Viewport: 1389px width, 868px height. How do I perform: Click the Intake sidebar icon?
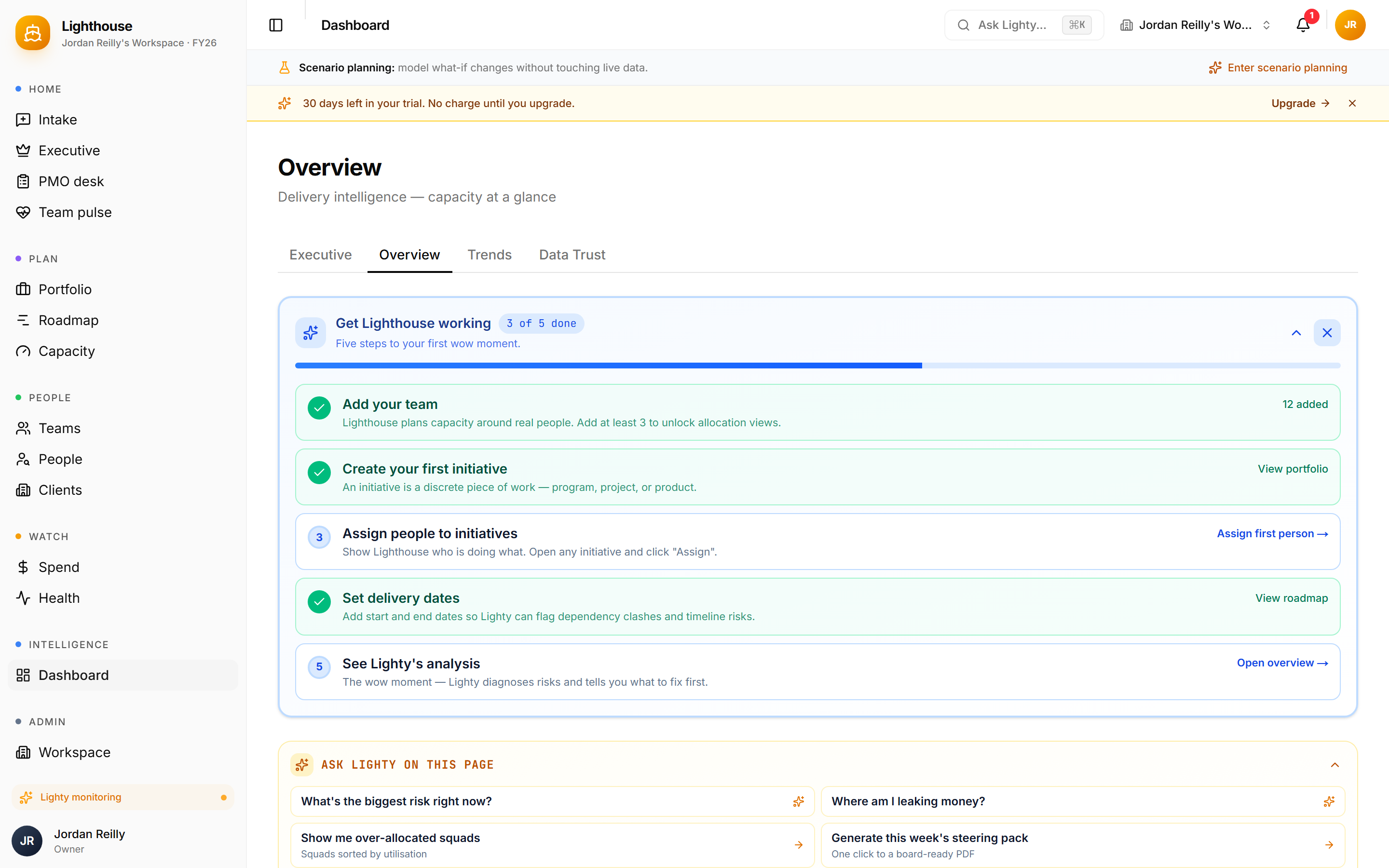pyautogui.click(x=23, y=120)
